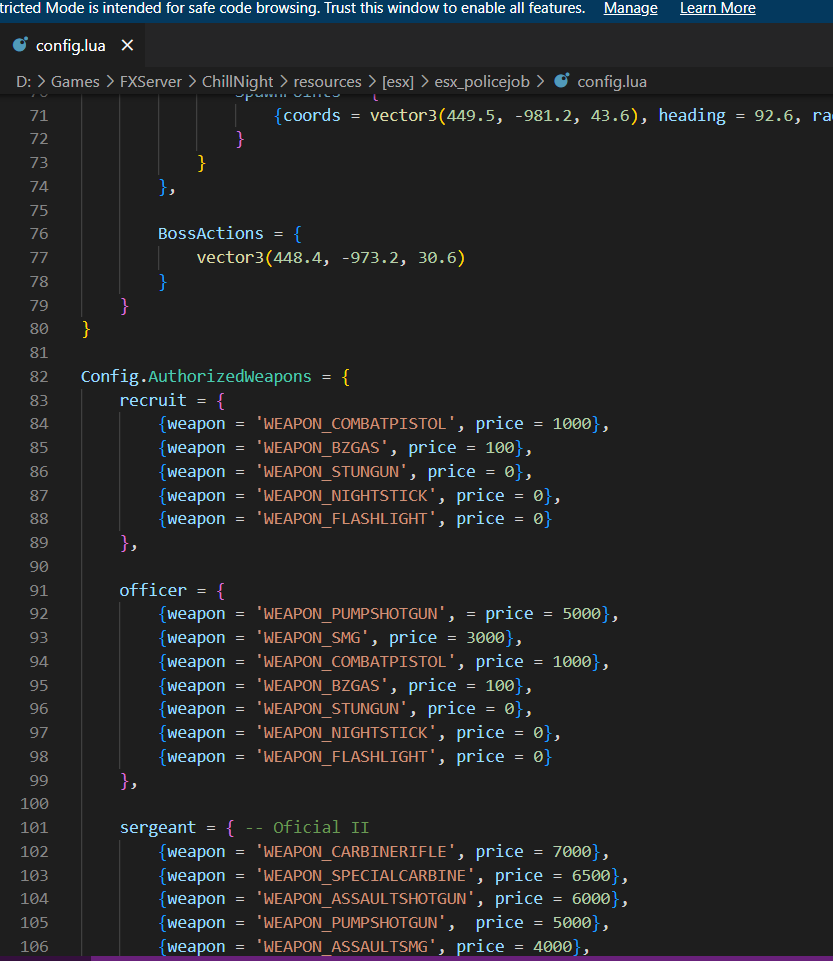The image size is (833, 961).
Task: Select the resources breadcrumb item
Action: pos(328,81)
